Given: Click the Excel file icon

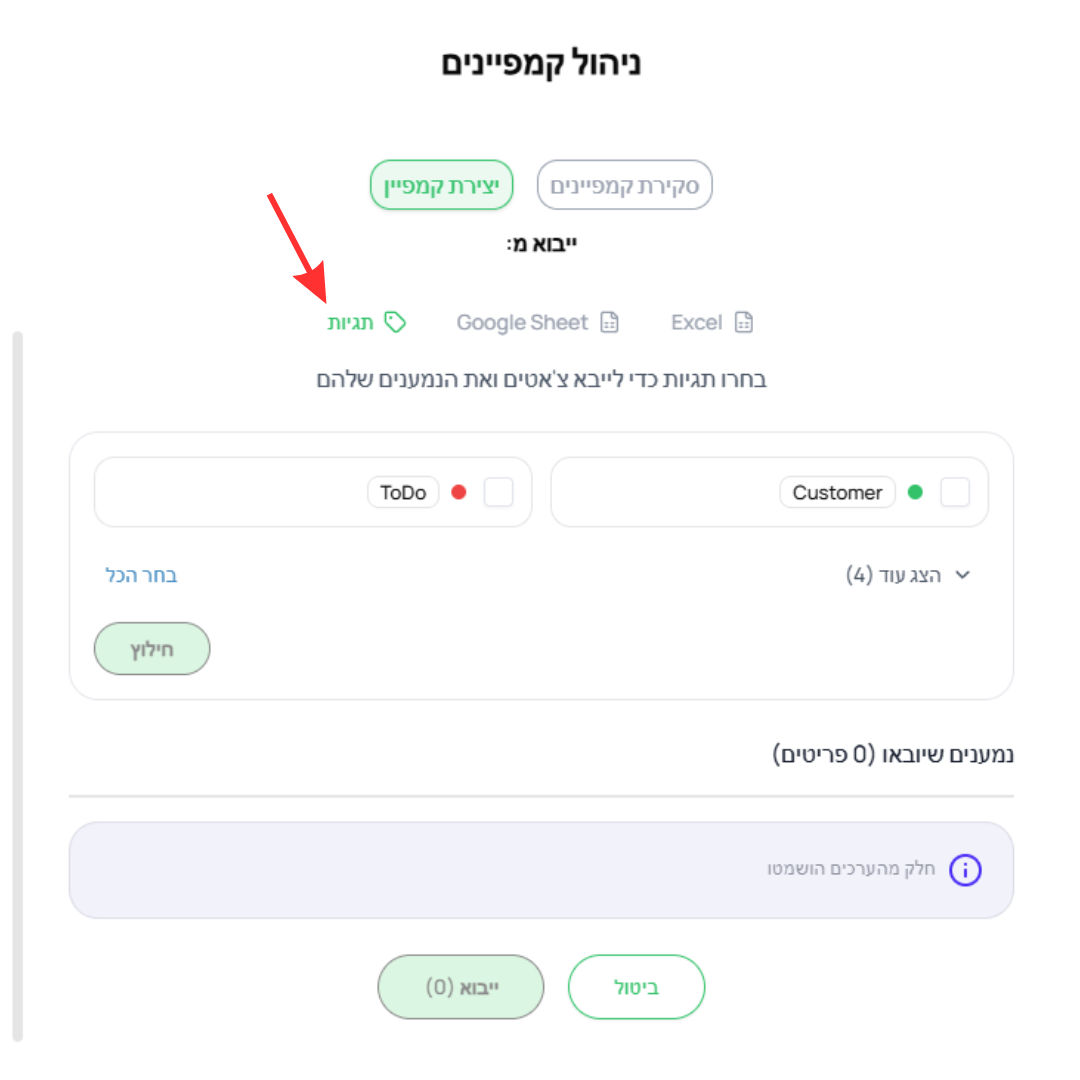Looking at the screenshot, I should click(x=744, y=322).
